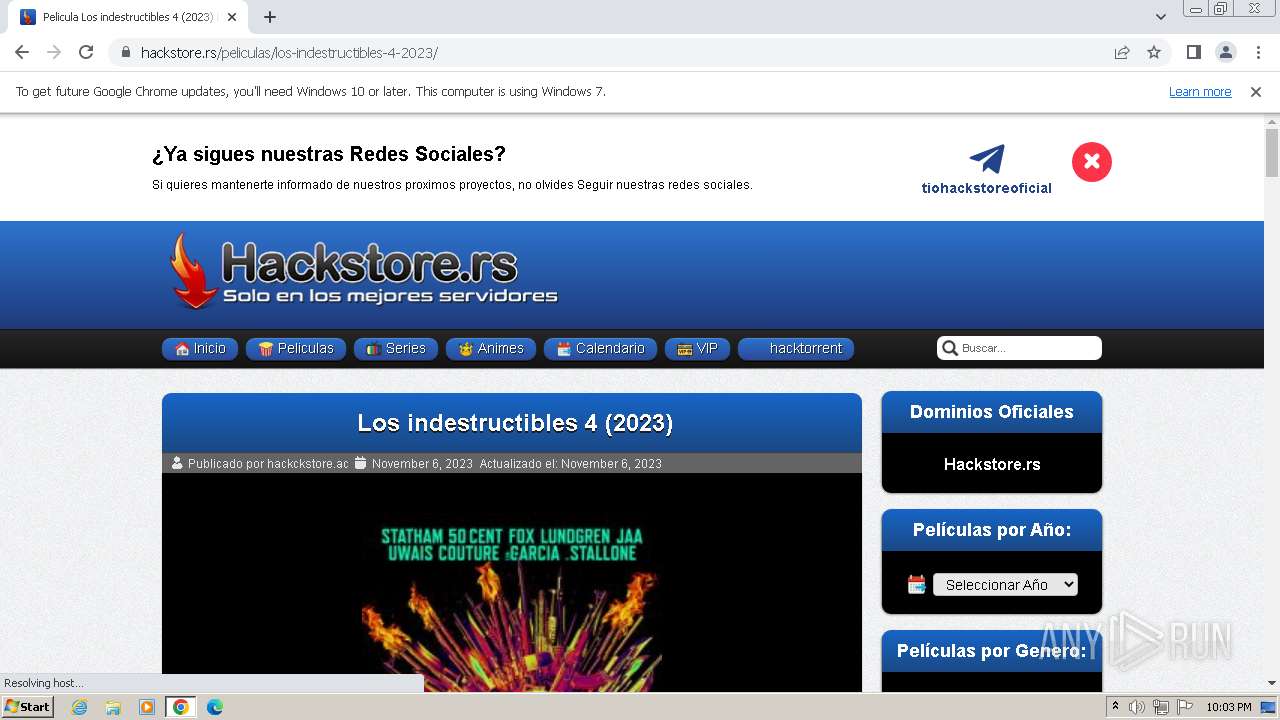Open the Chrome side panel icon

pyautogui.click(x=1193, y=52)
